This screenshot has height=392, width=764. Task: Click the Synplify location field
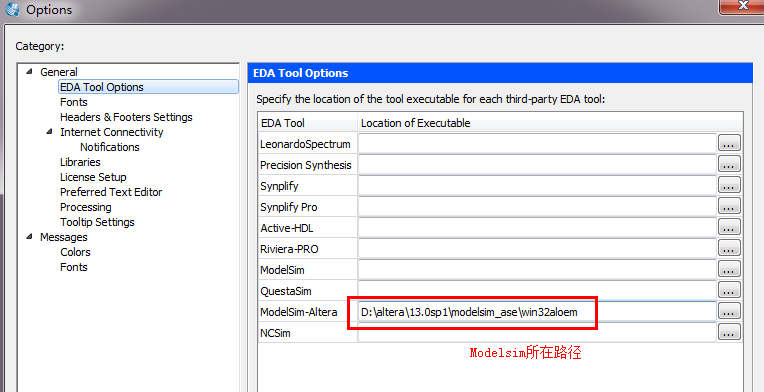537,186
